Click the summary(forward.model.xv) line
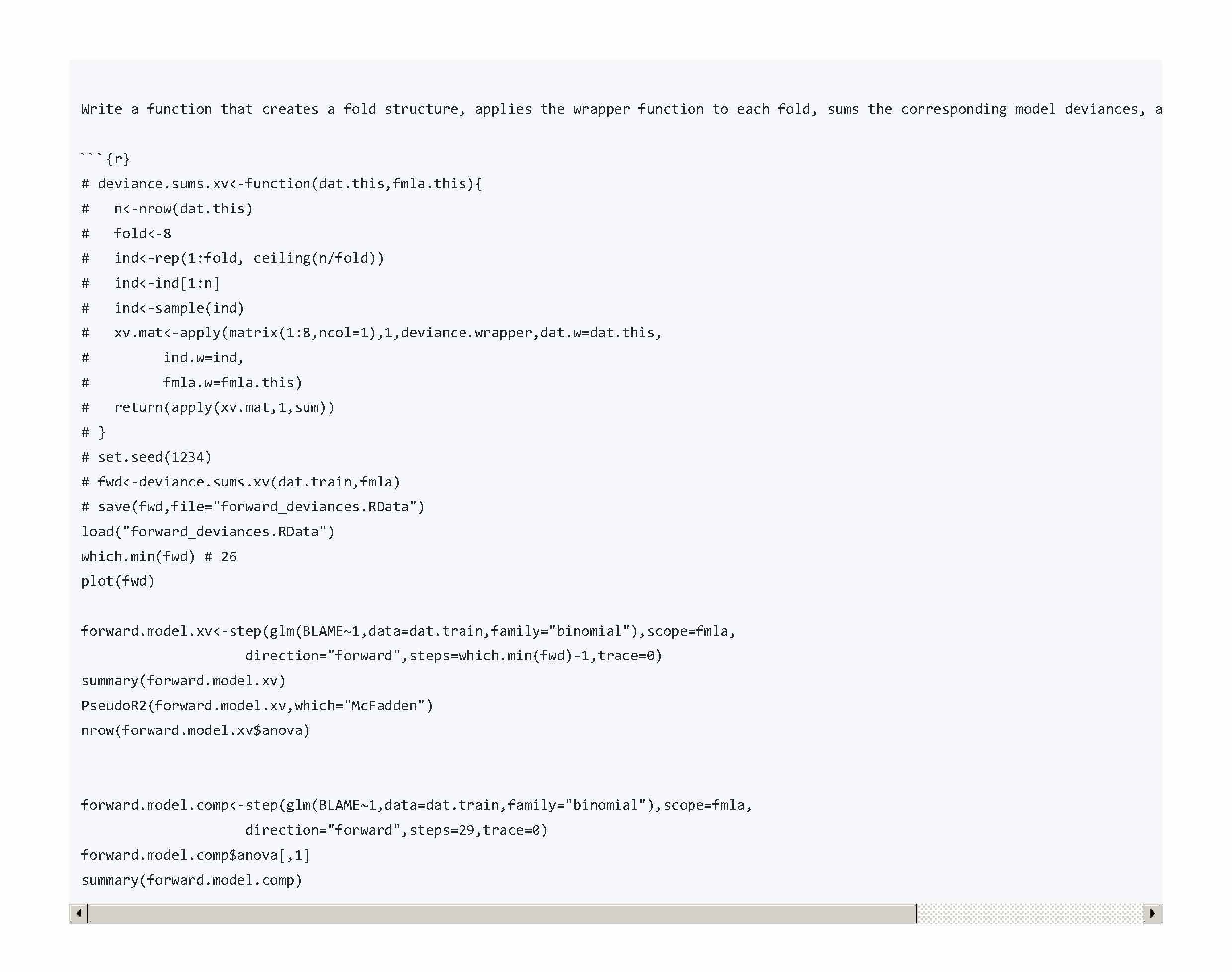Screen dimensions: 1232x972 [183, 681]
